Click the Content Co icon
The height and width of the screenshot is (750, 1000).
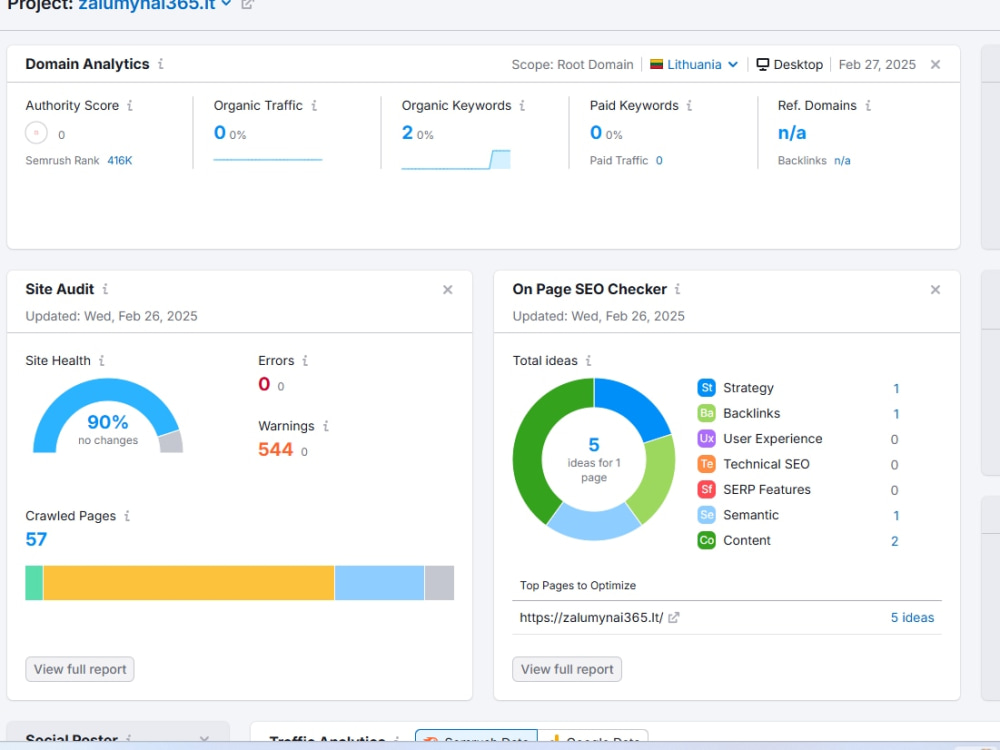707,540
